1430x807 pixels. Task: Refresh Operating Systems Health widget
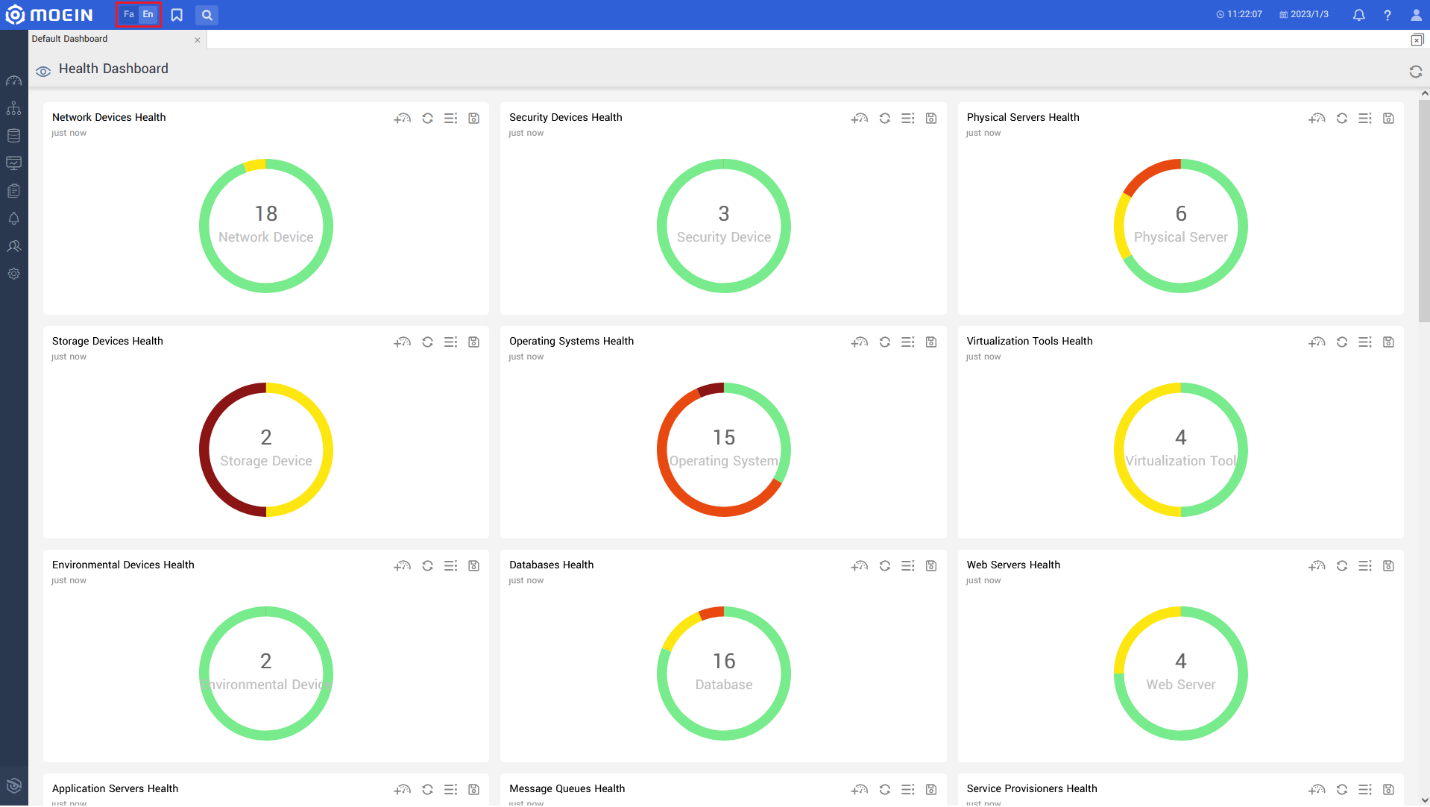[885, 342]
